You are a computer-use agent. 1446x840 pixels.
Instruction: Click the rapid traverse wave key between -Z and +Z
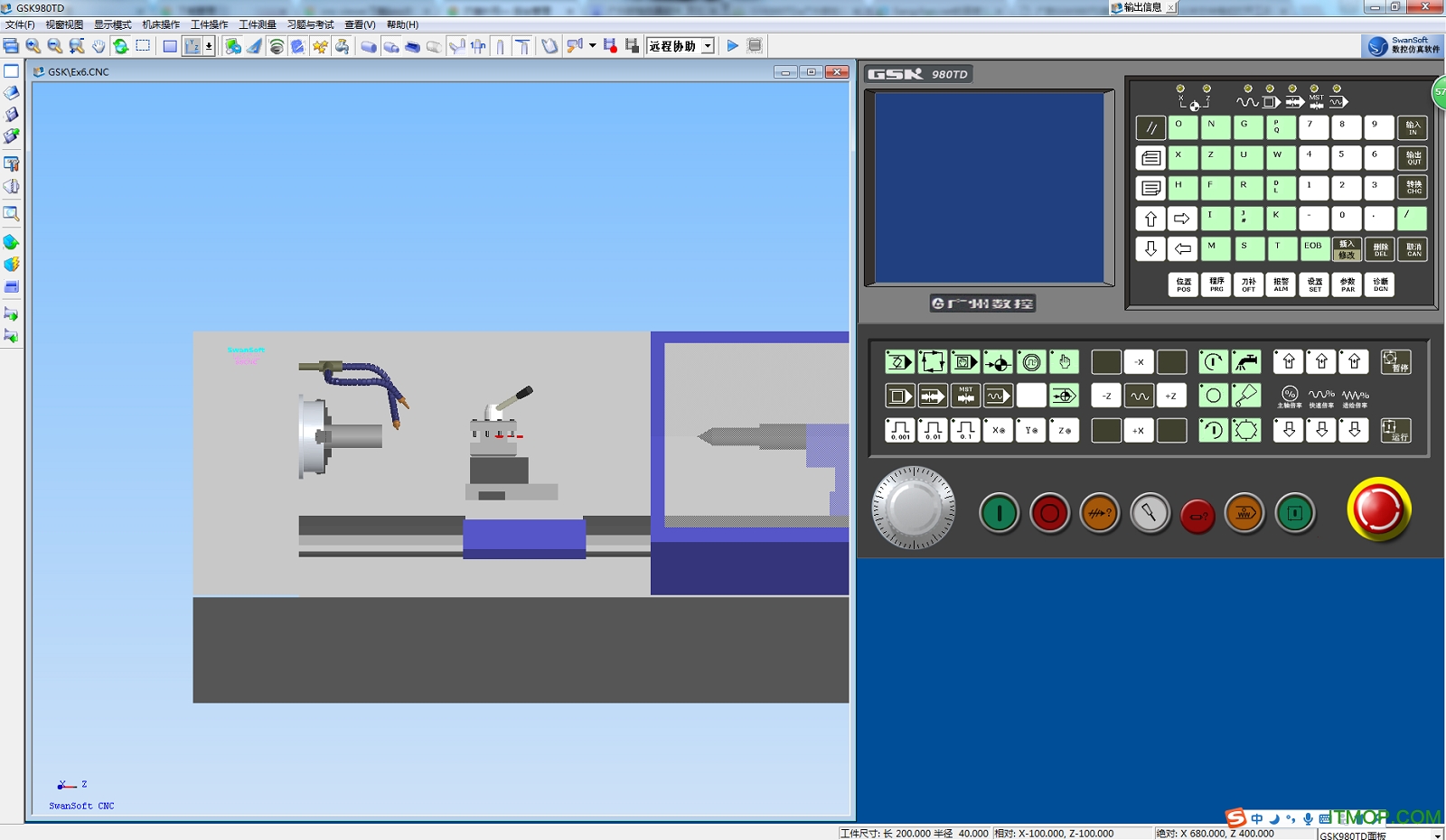[x=1139, y=396]
